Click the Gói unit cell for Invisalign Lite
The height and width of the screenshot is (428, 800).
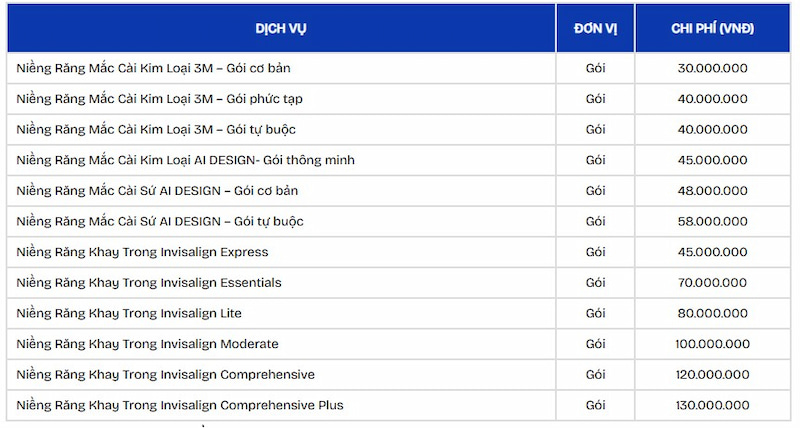pos(595,313)
